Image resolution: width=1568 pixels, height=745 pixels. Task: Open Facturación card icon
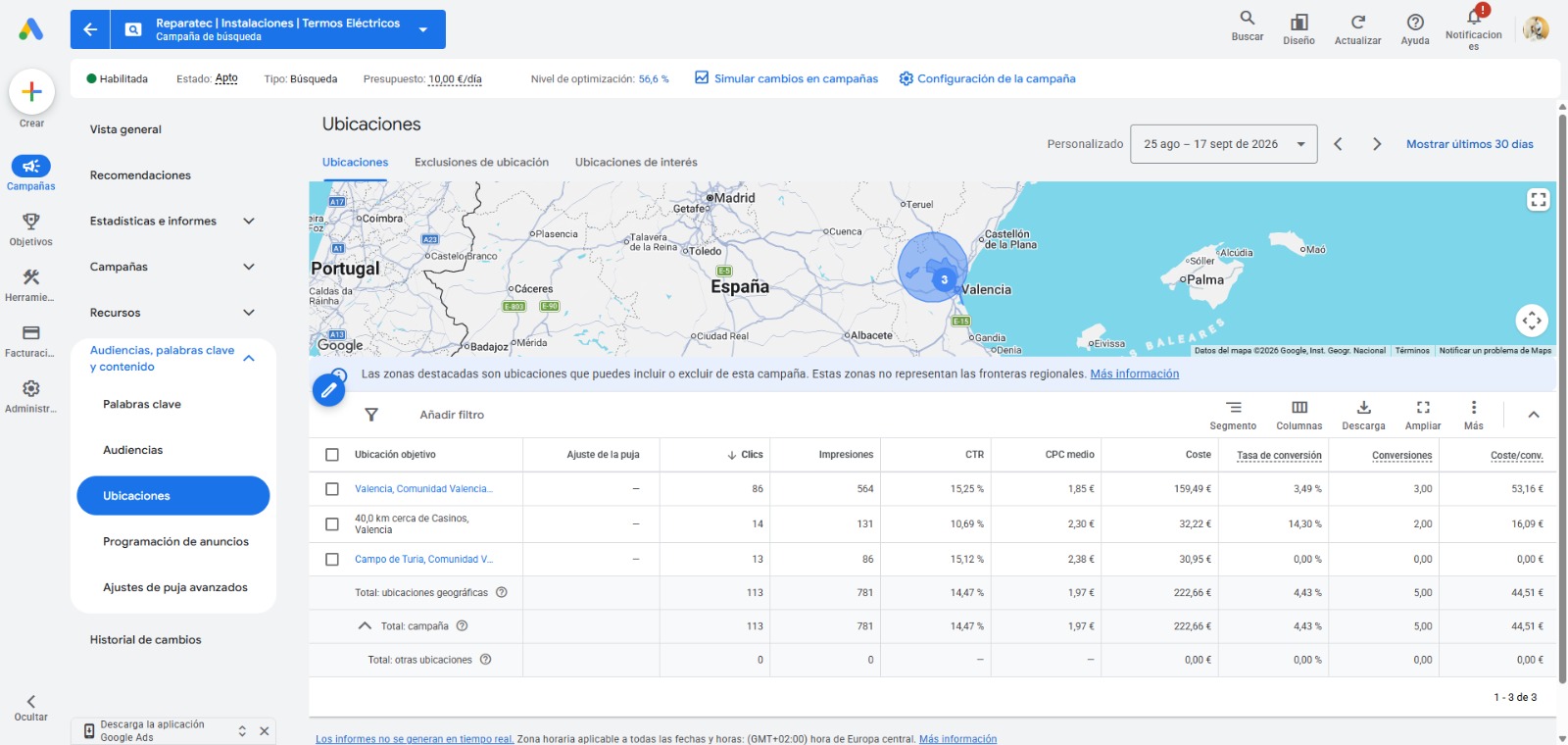coord(31,333)
